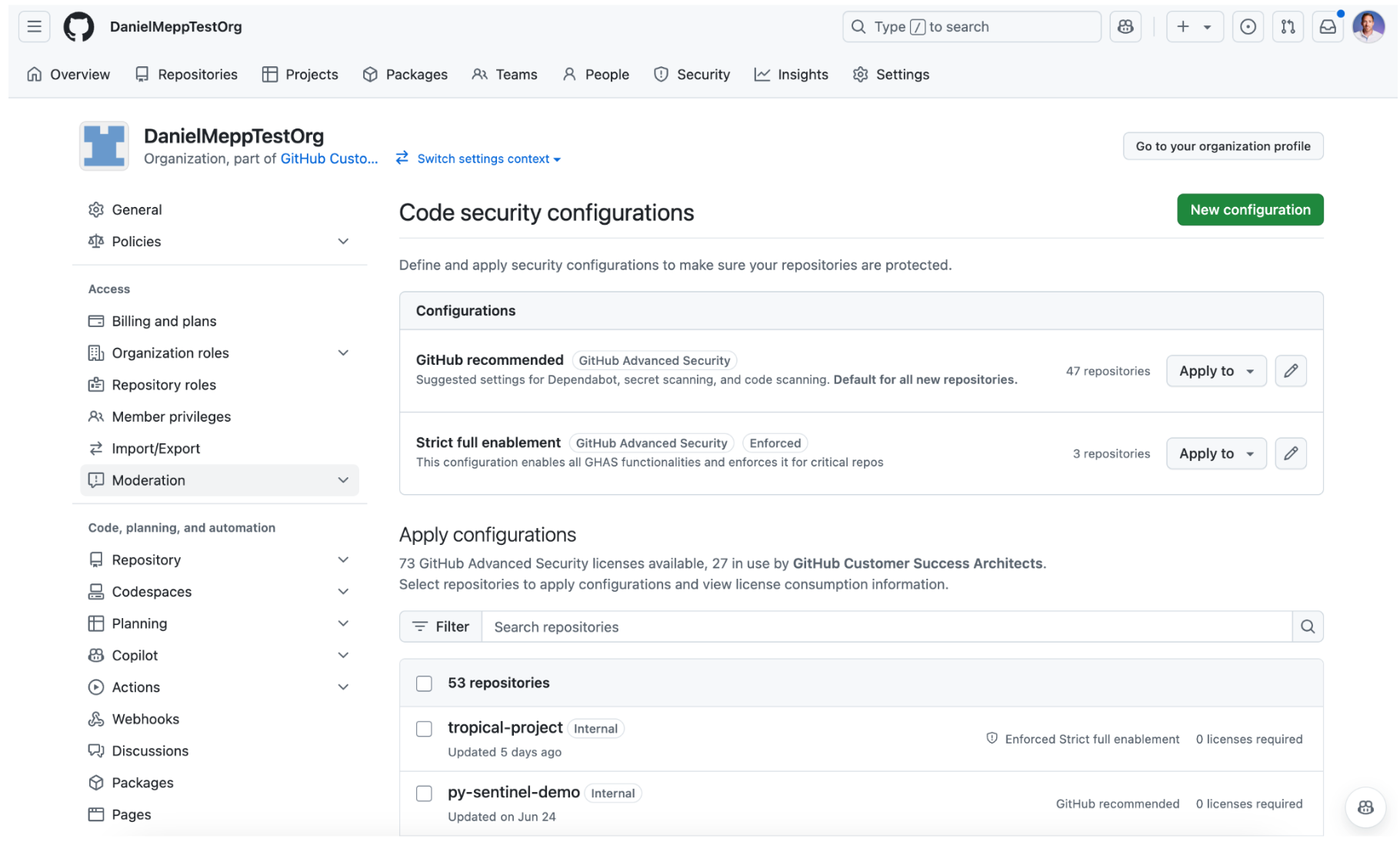Go to the Teams tab
The width and height of the screenshot is (1400, 842).
[505, 75]
